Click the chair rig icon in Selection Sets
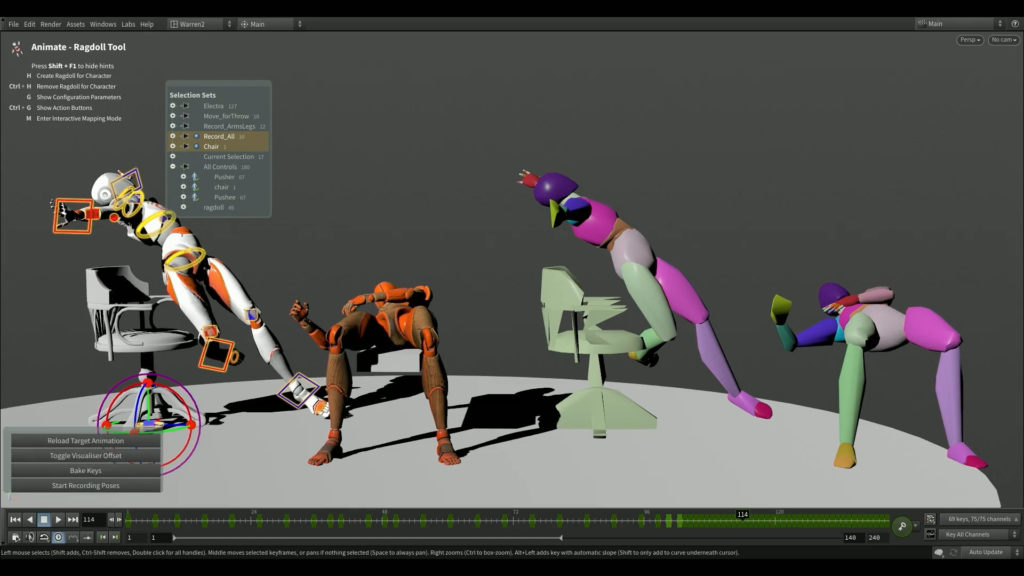The height and width of the screenshot is (576, 1024). 196,187
